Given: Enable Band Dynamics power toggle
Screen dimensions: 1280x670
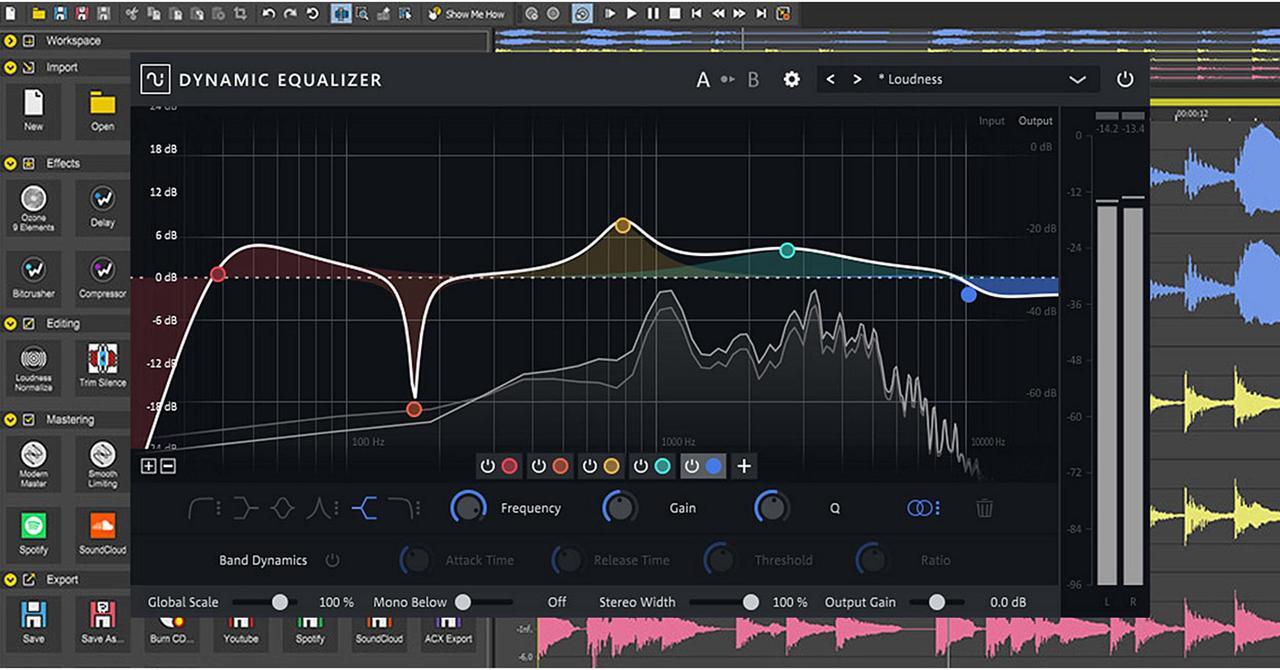Looking at the screenshot, I should (332, 560).
